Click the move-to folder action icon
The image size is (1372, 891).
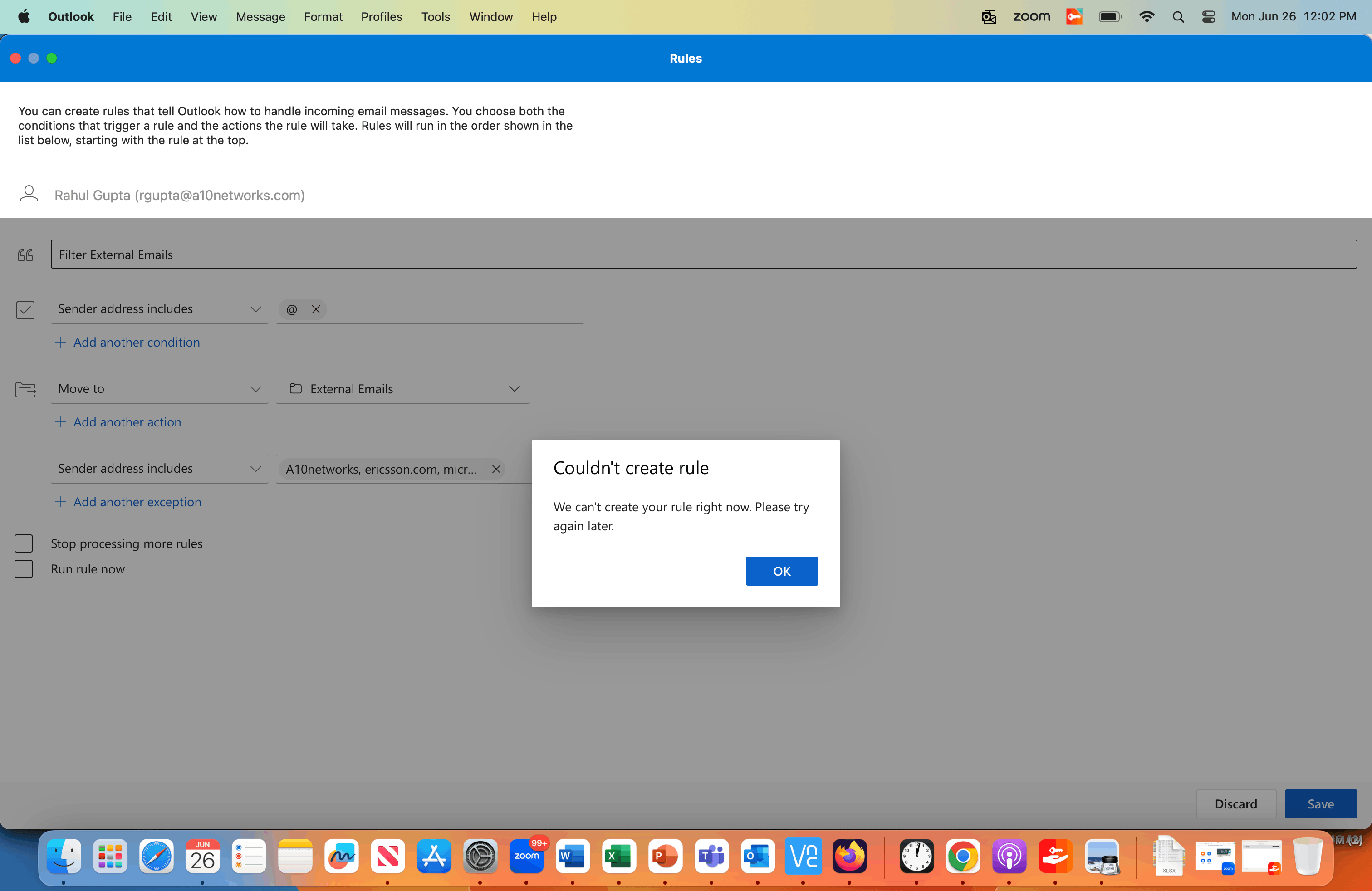tap(25, 390)
